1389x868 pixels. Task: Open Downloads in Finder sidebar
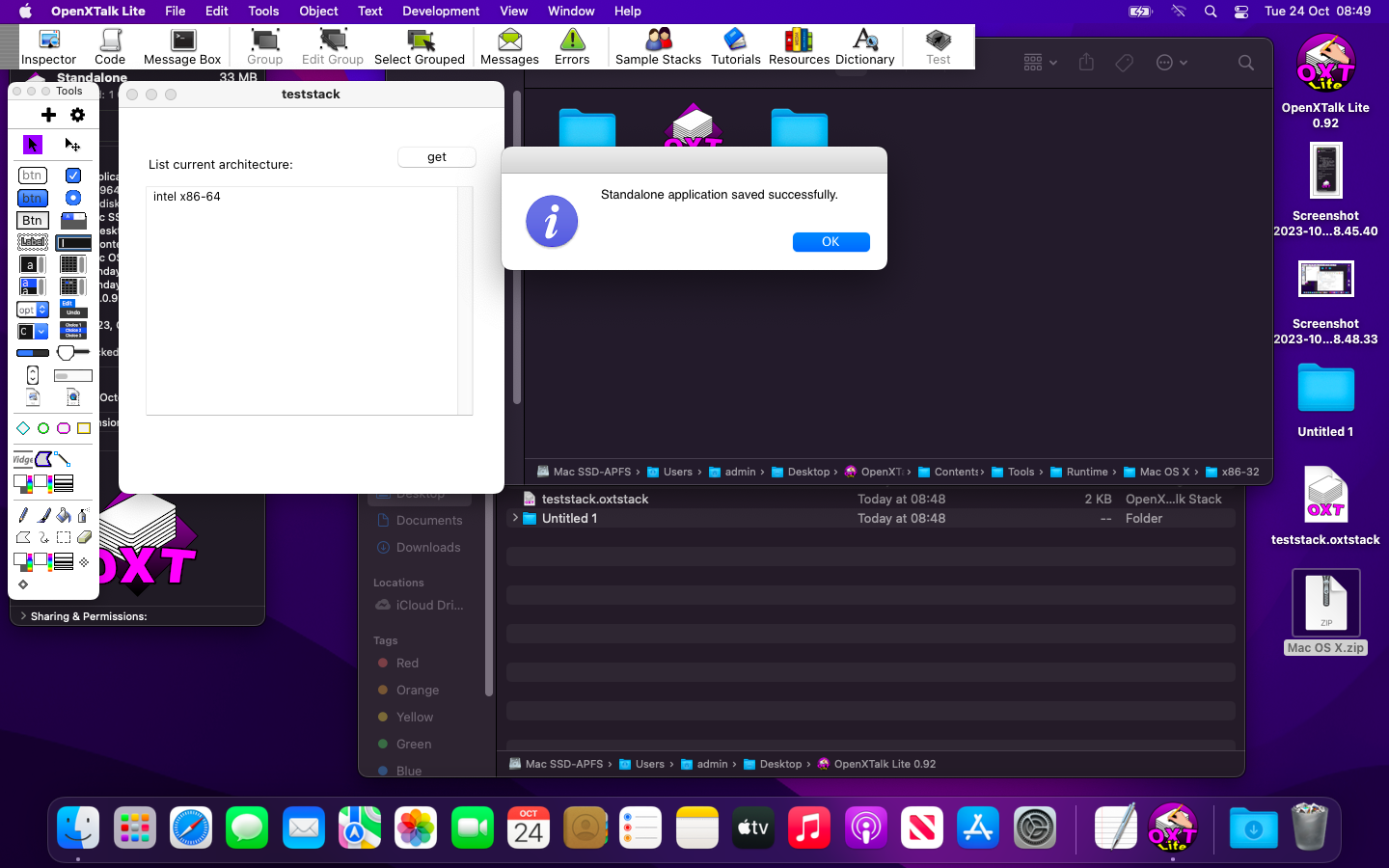(419, 548)
